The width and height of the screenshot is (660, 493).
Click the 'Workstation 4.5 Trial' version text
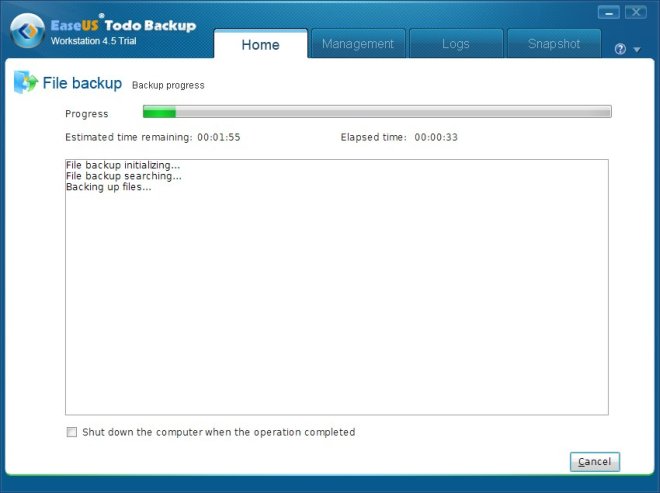coord(93,41)
